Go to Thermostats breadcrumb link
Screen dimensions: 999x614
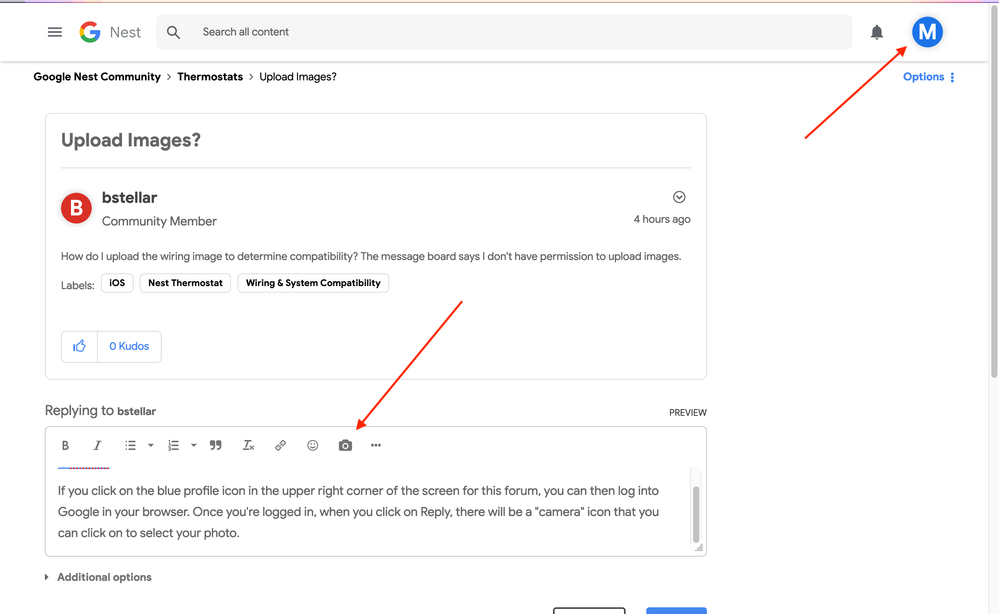click(210, 77)
